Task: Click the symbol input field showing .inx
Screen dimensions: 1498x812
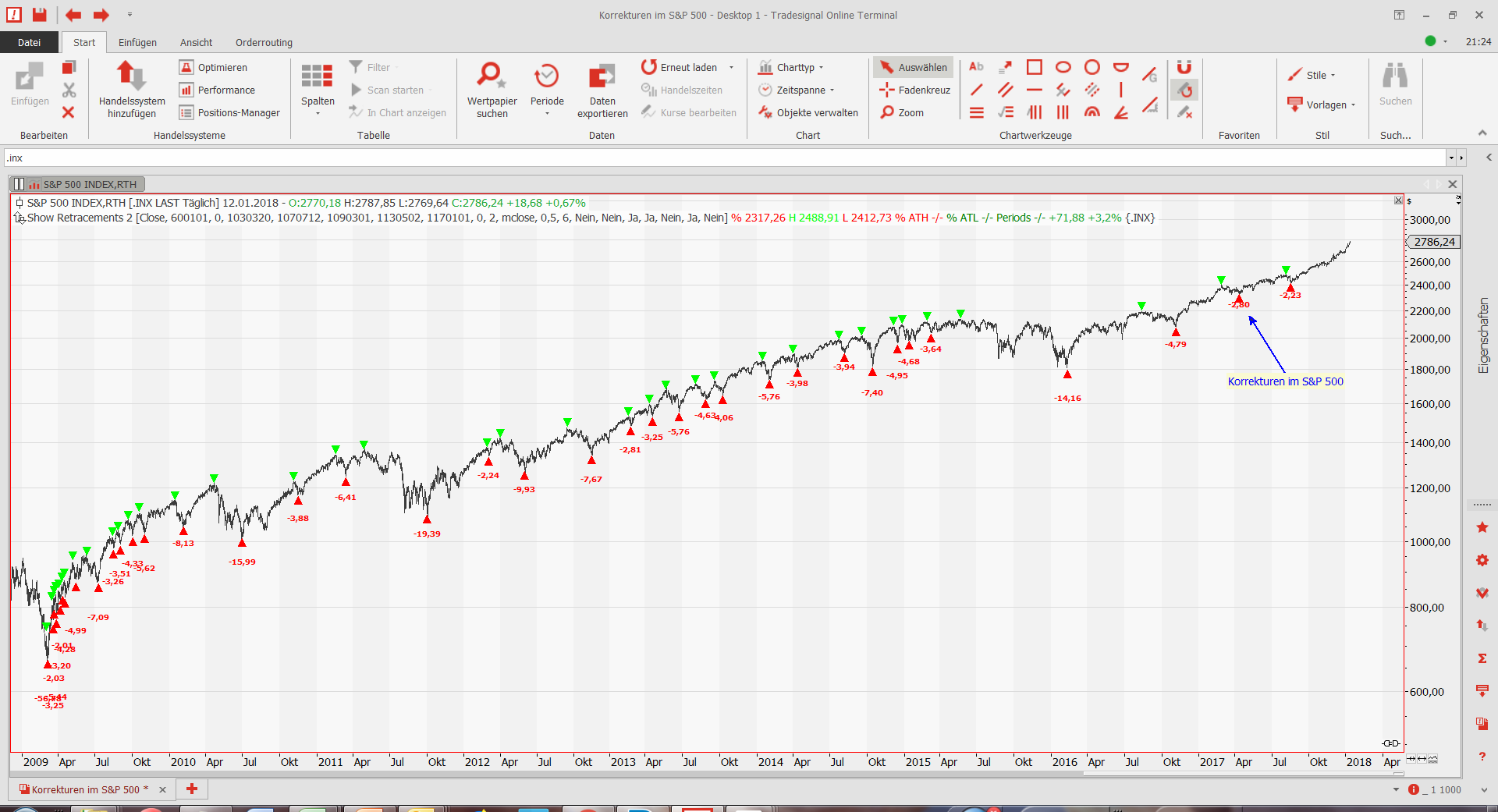Action: (724, 158)
